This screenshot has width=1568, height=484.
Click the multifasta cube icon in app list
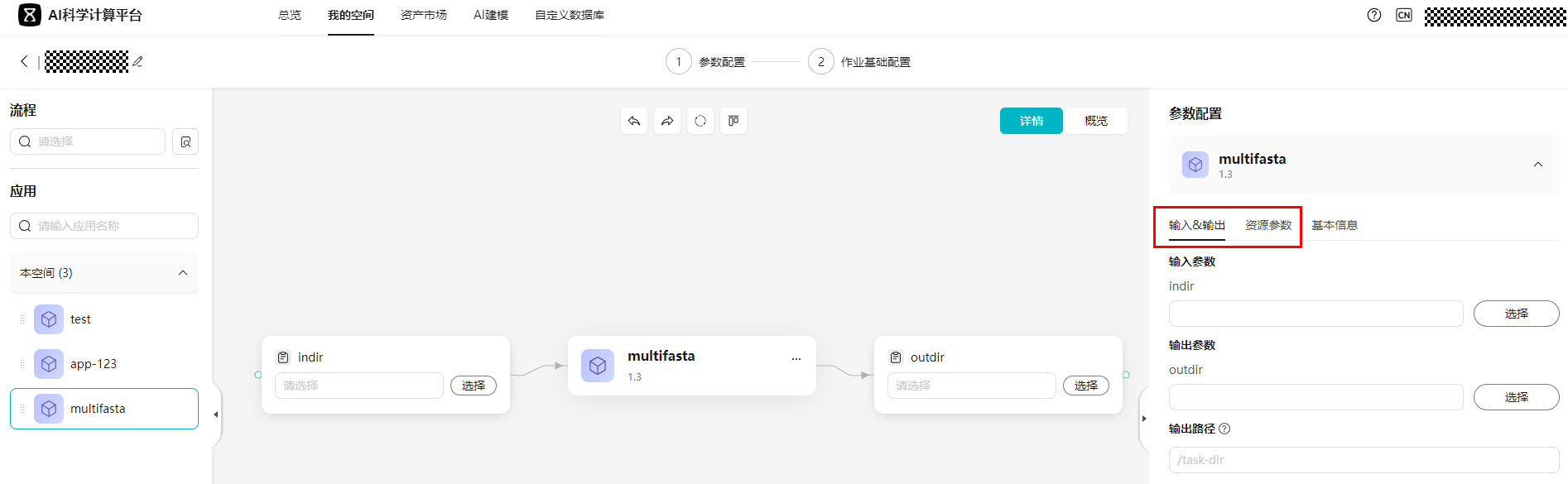point(49,409)
